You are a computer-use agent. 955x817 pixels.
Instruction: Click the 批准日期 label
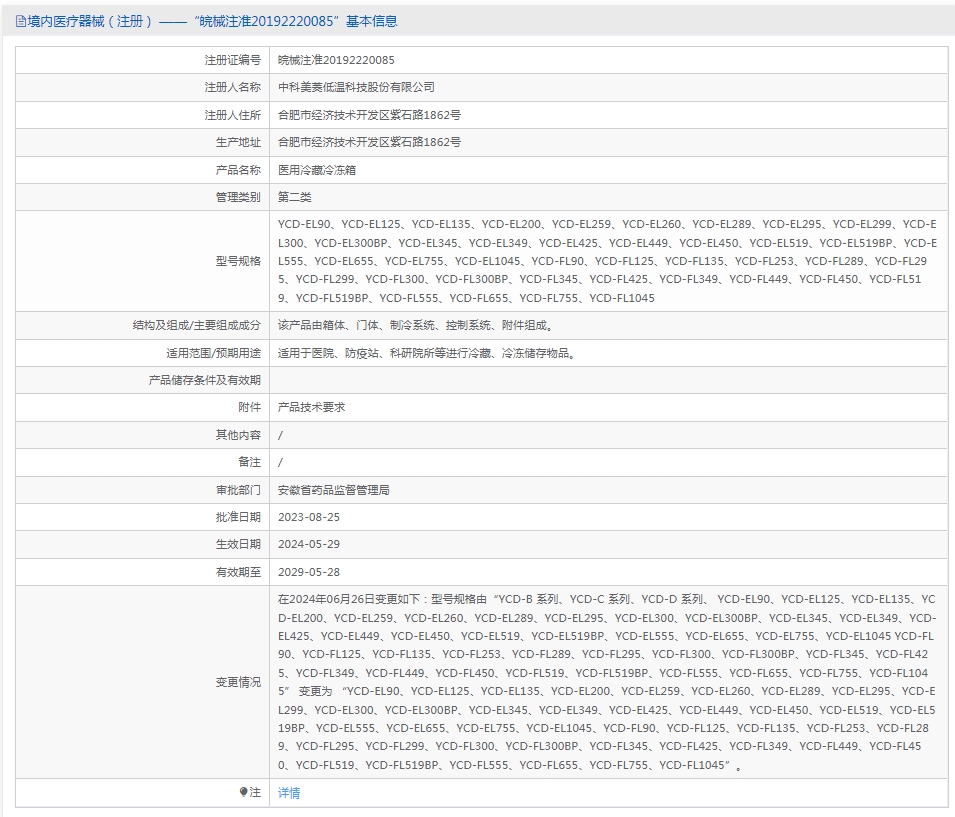238,517
